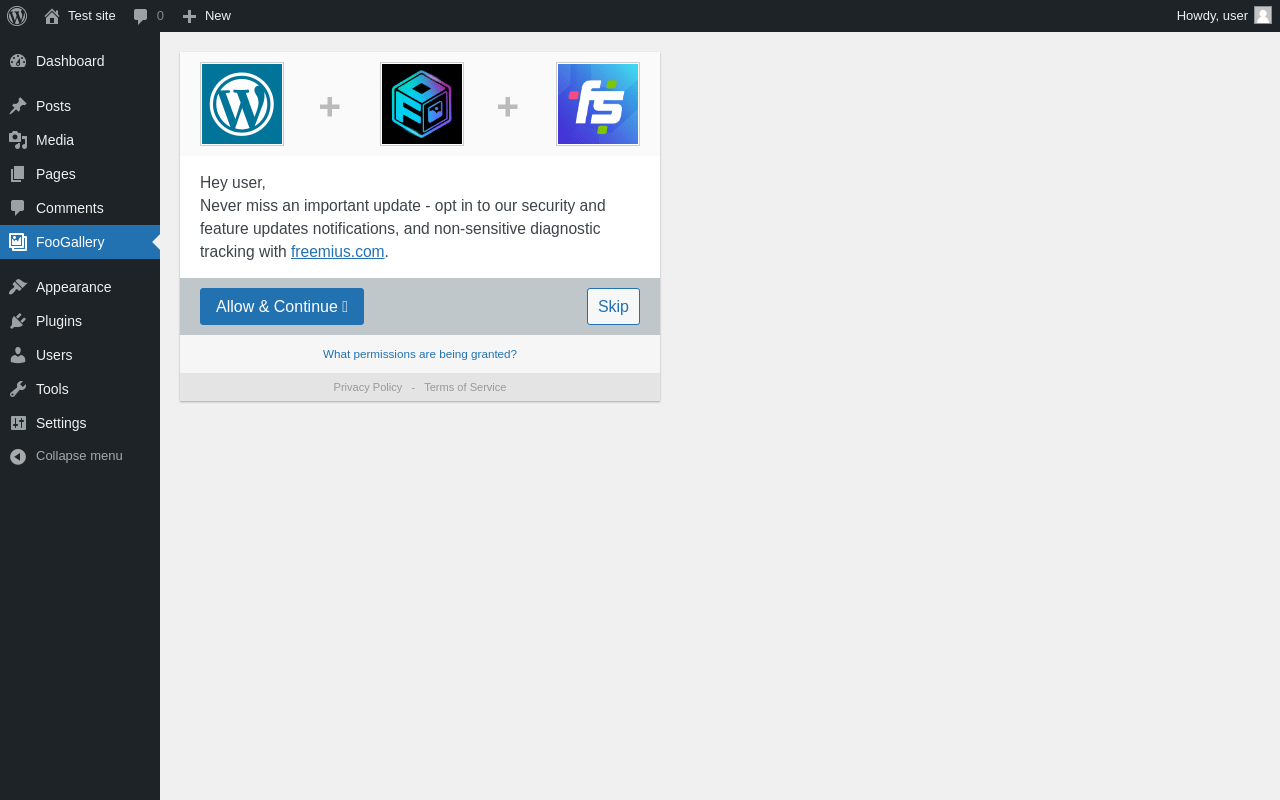The width and height of the screenshot is (1280, 800).
Task: Open the Terms of Service link
Action: 465,387
